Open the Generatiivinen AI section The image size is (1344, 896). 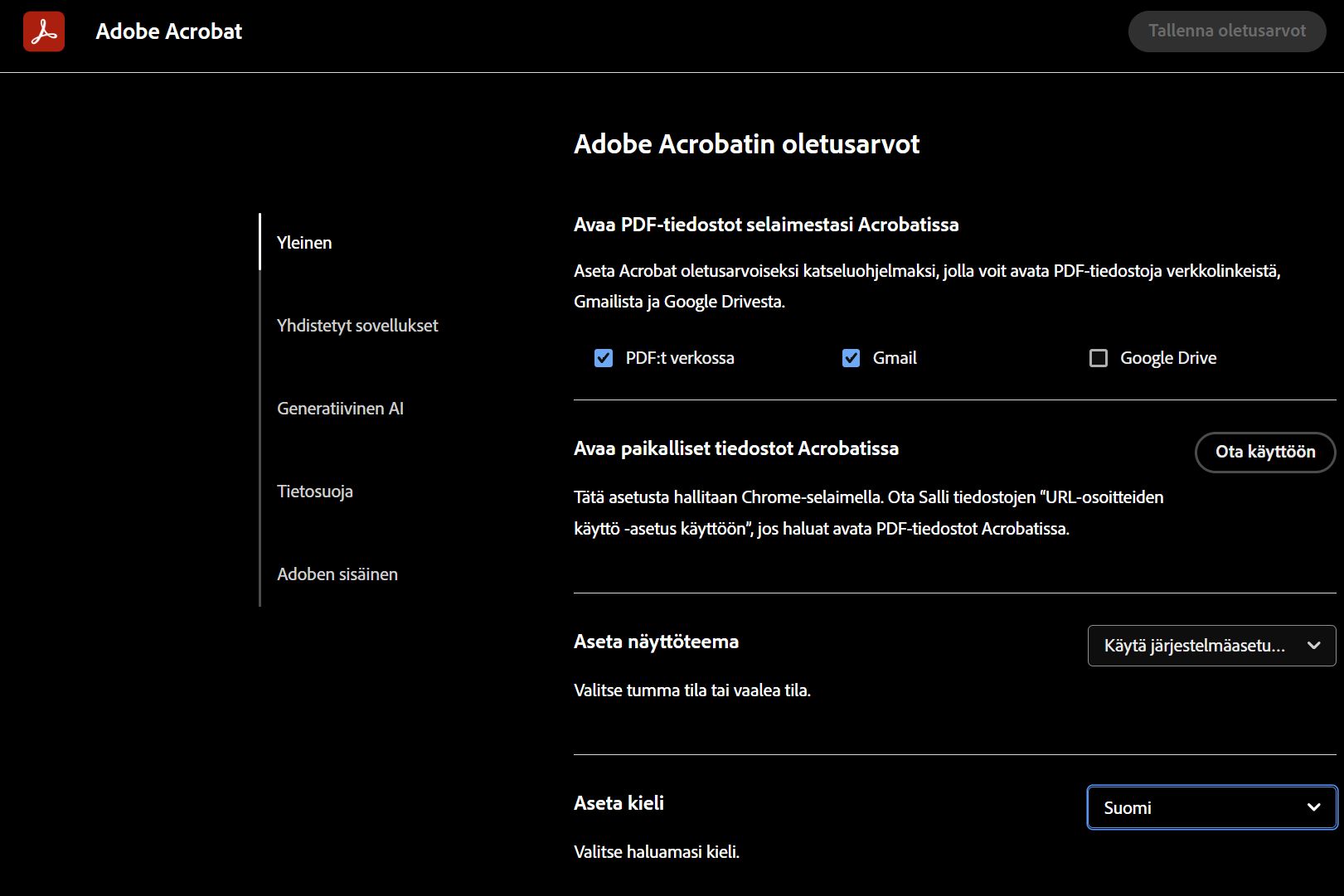(340, 408)
